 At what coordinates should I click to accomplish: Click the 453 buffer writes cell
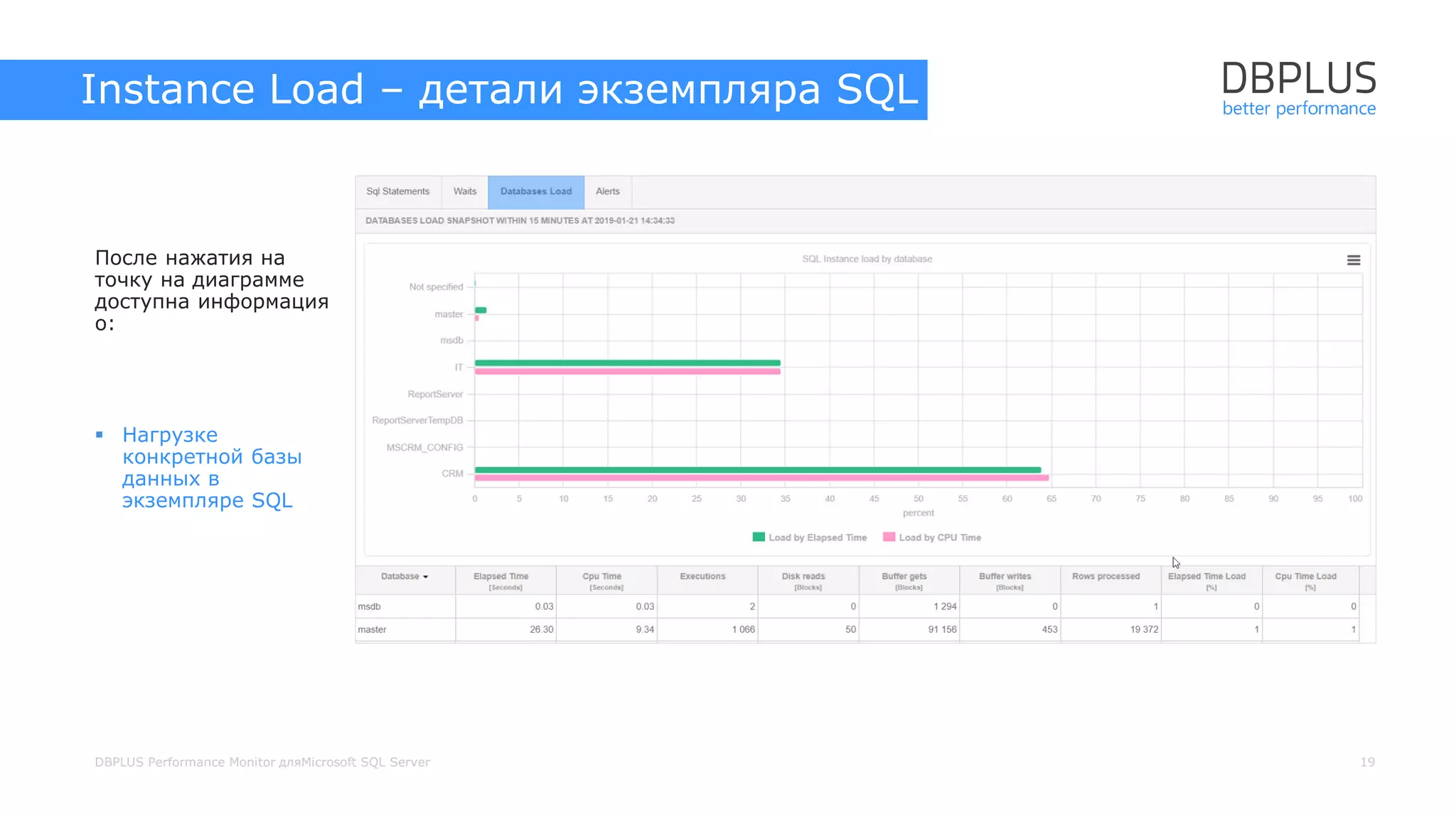[x=1010, y=629]
